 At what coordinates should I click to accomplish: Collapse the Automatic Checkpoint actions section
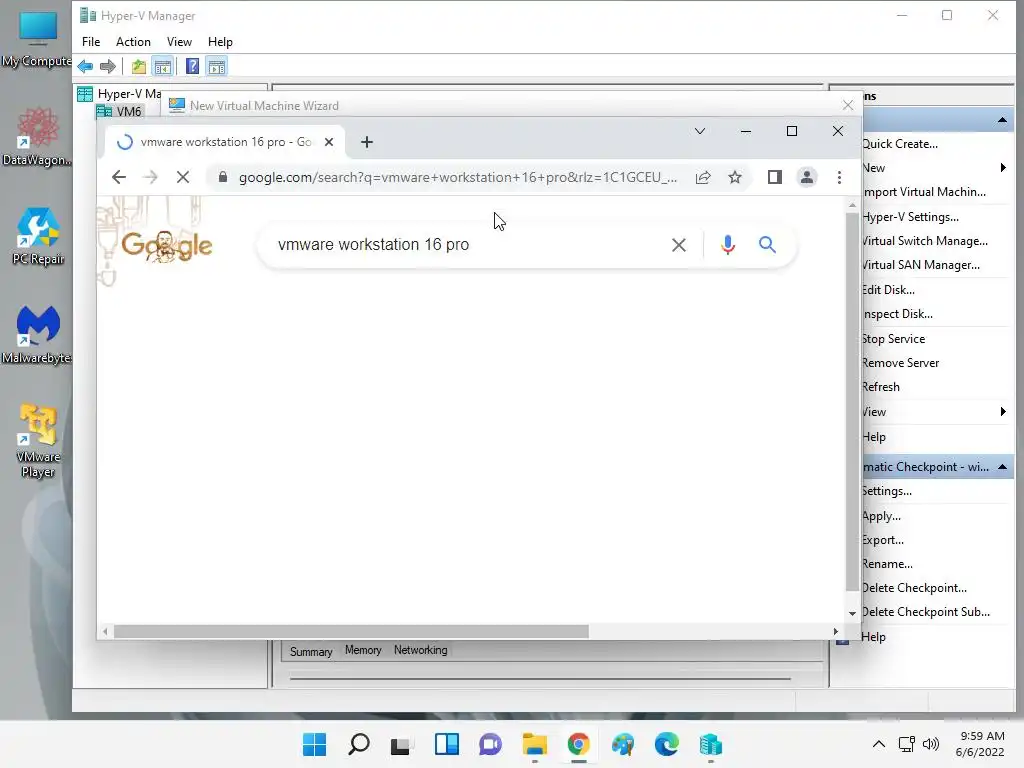click(x=1002, y=467)
